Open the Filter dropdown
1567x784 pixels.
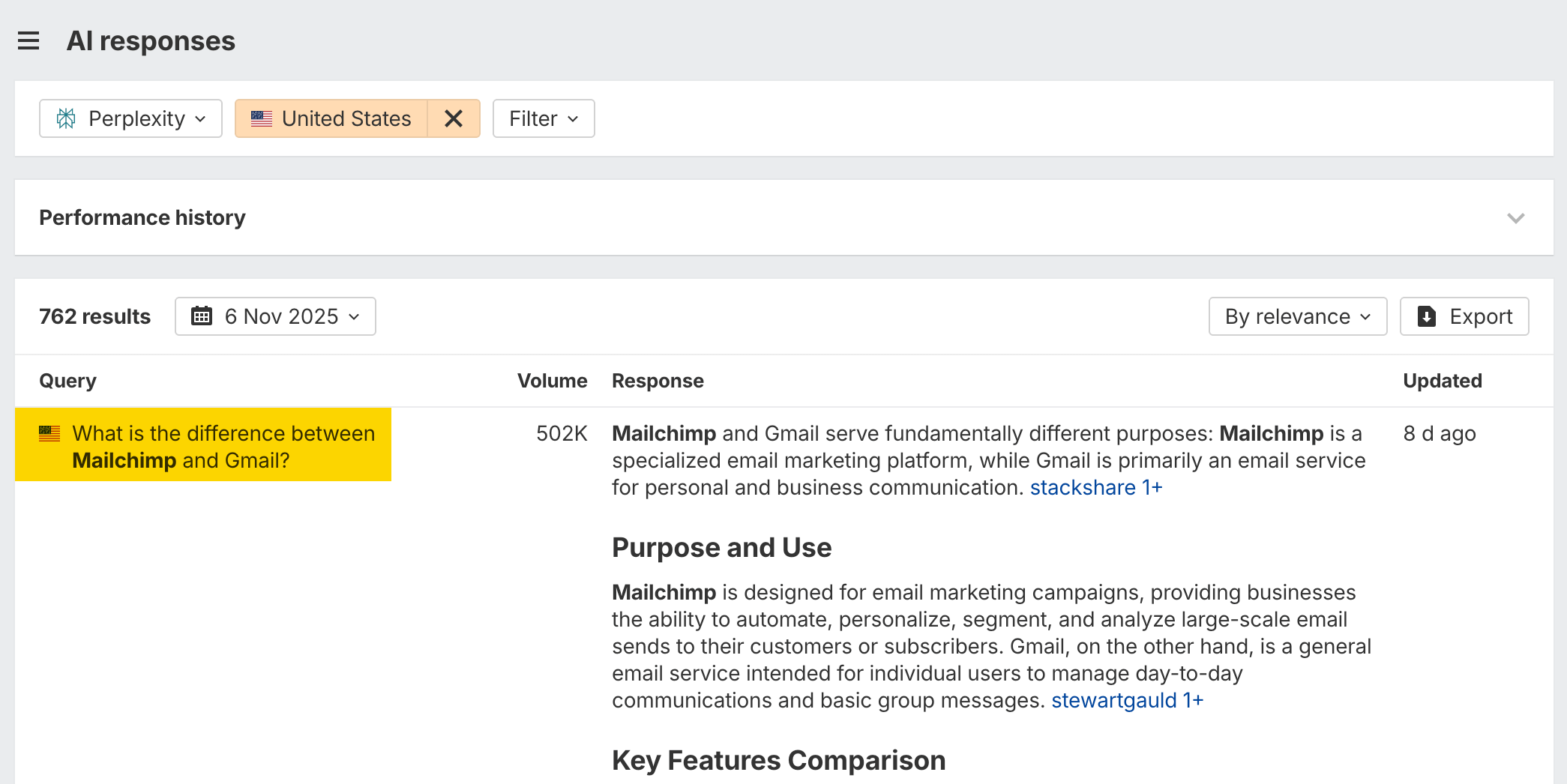coord(543,118)
